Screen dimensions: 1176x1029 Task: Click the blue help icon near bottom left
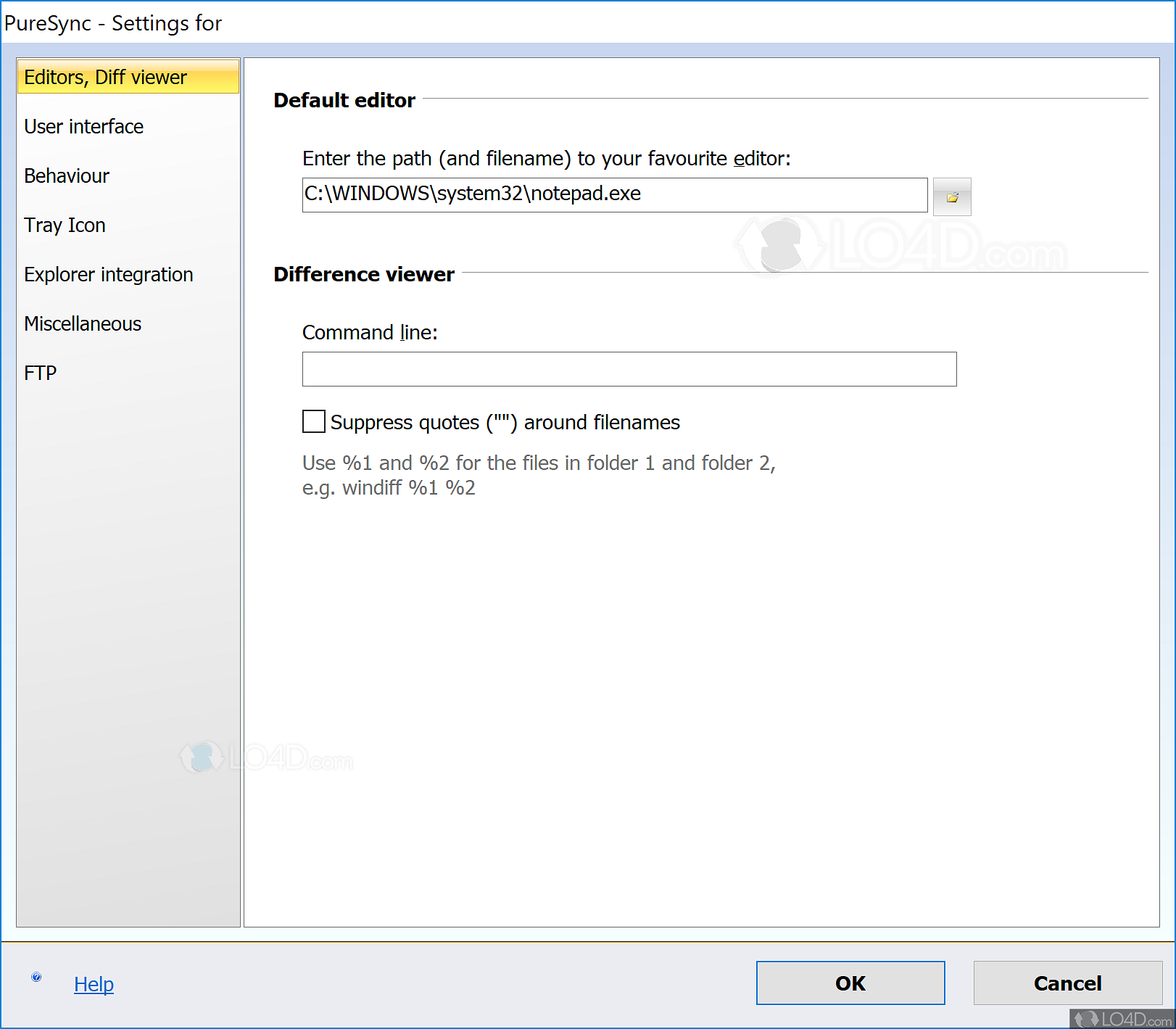pyautogui.click(x=36, y=976)
